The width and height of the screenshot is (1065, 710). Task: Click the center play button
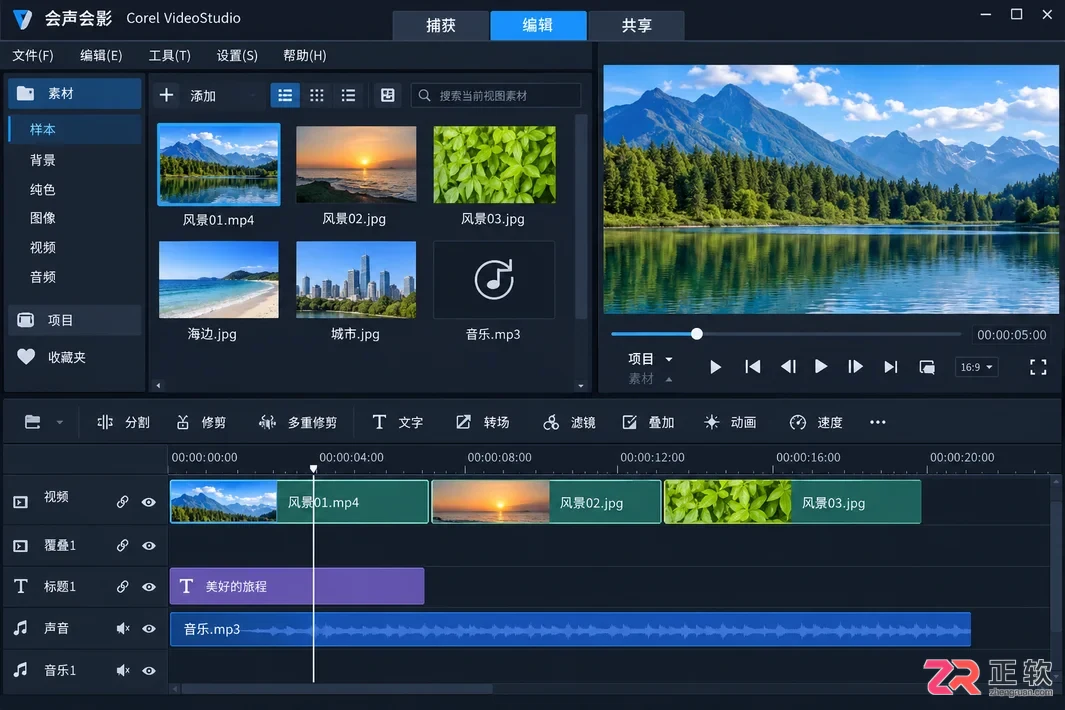(x=820, y=367)
